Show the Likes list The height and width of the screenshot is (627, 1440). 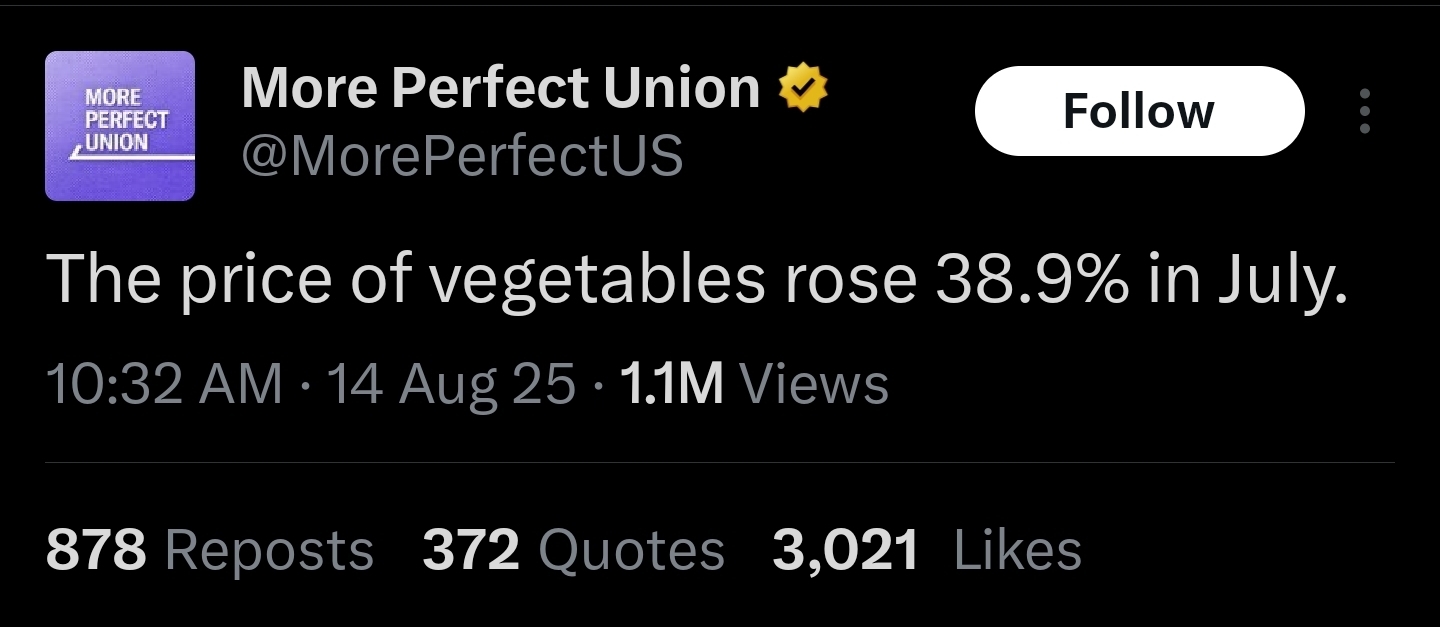click(1018, 551)
